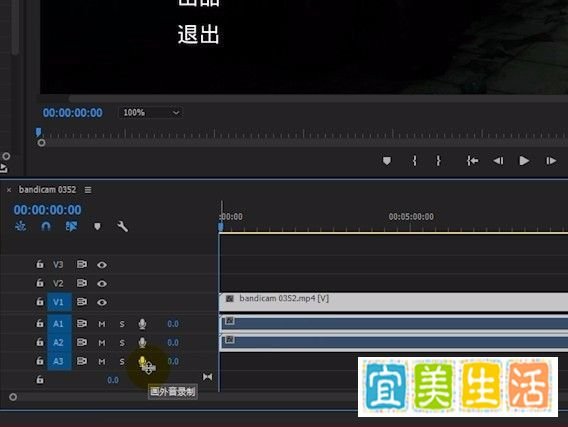This screenshot has height=427, width=568.
Task: Click the program monitor playhead marker
Action: (38, 132)
